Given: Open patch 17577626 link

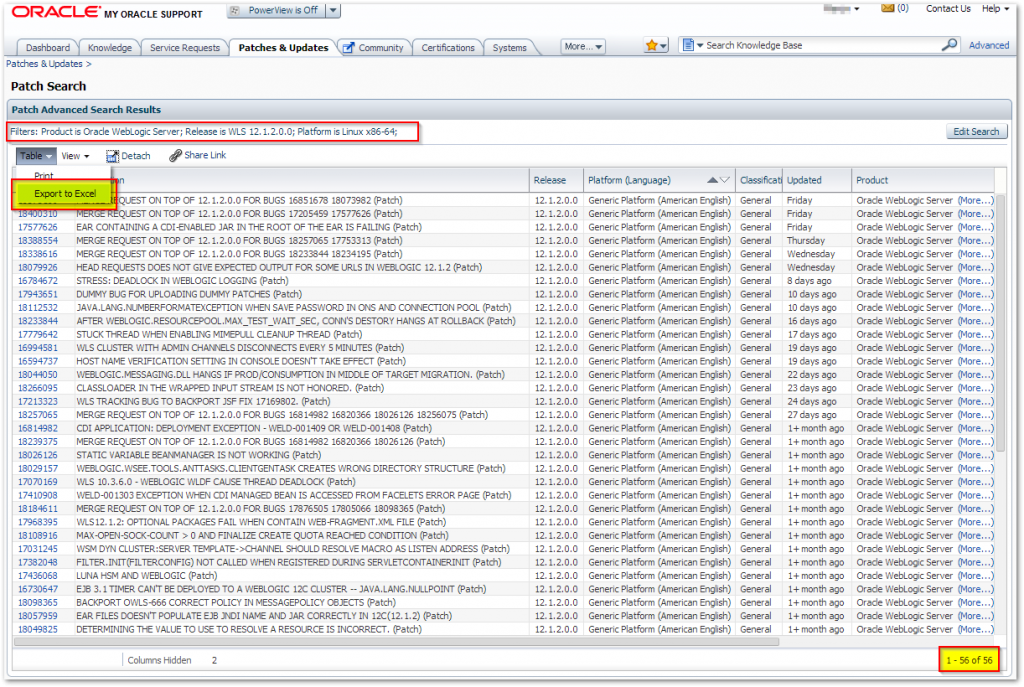Looking at the screenshot, I should (x=38, y=227).
